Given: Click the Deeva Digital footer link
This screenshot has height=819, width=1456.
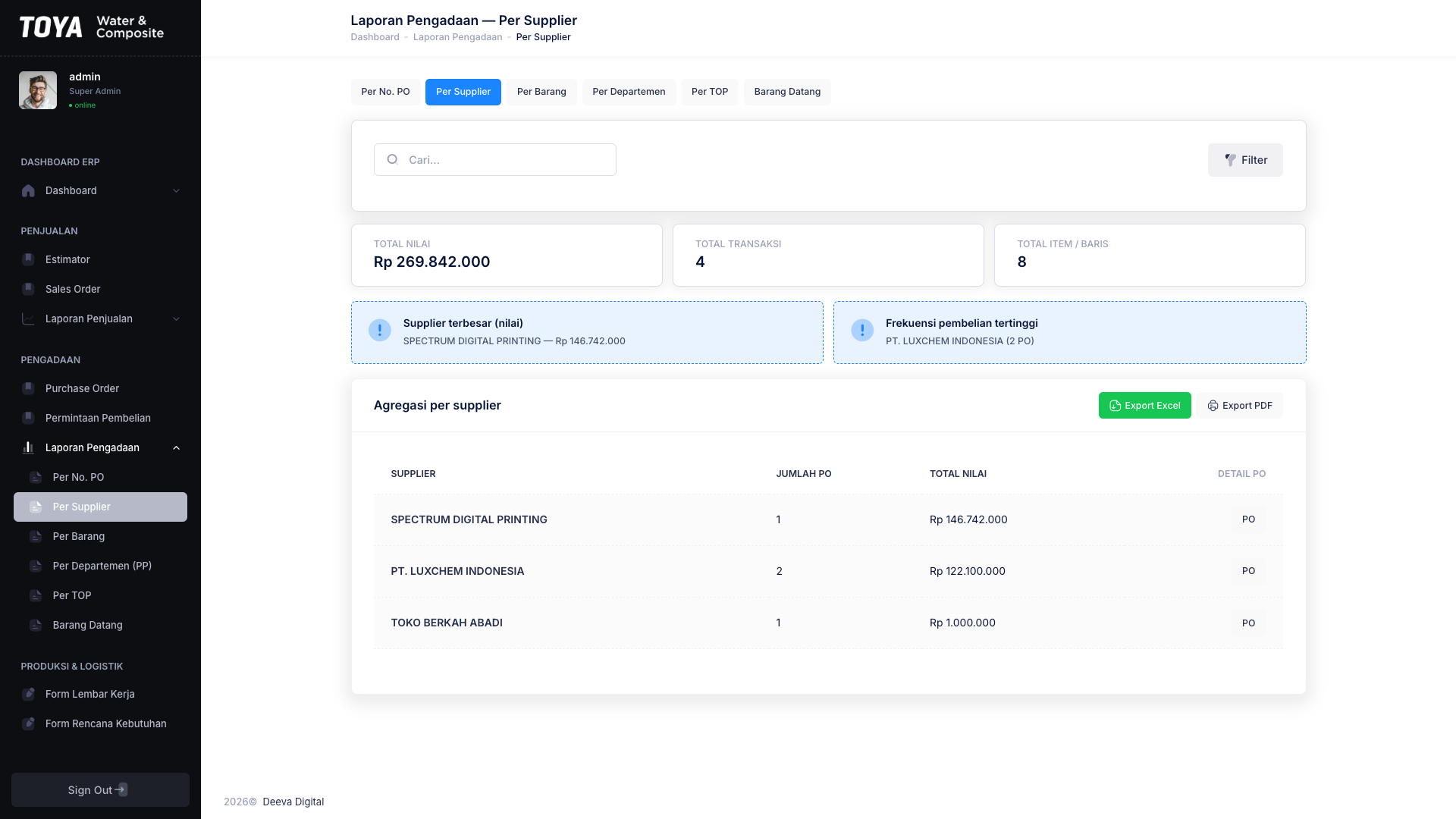Looking at the screenshot, I should [x=293, y=802].
